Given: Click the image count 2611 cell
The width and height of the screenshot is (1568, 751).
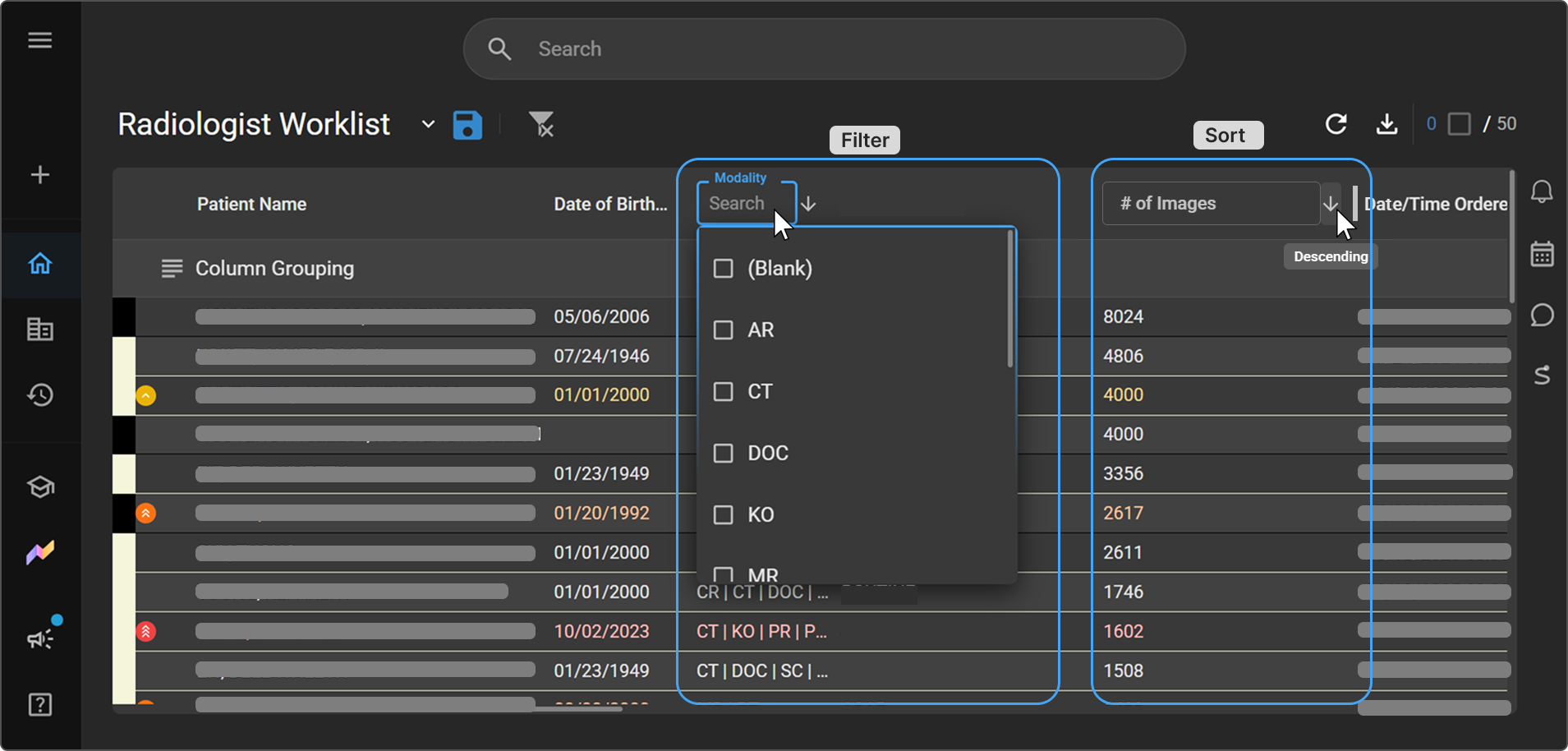Looking at the screenshot, I should [1123, 553].
